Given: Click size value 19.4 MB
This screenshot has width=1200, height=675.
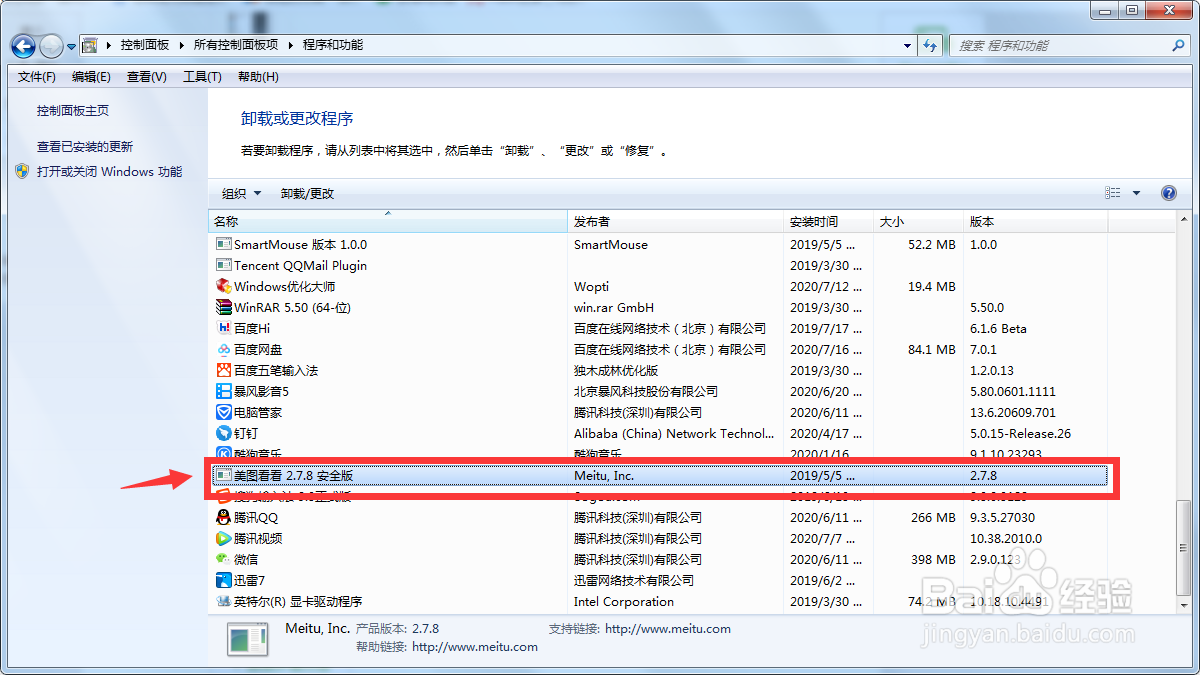Looking at the screenshot, I should click(x=932, y=286).
